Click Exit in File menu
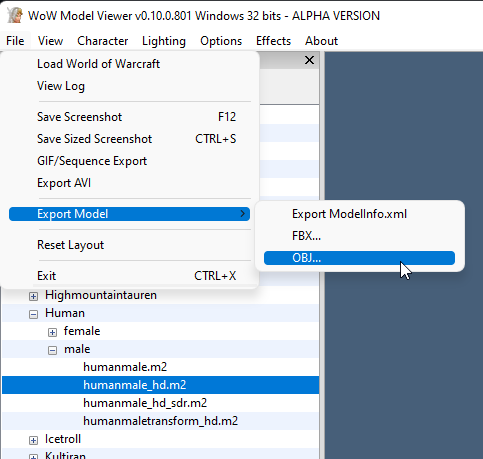 point(129,276)
